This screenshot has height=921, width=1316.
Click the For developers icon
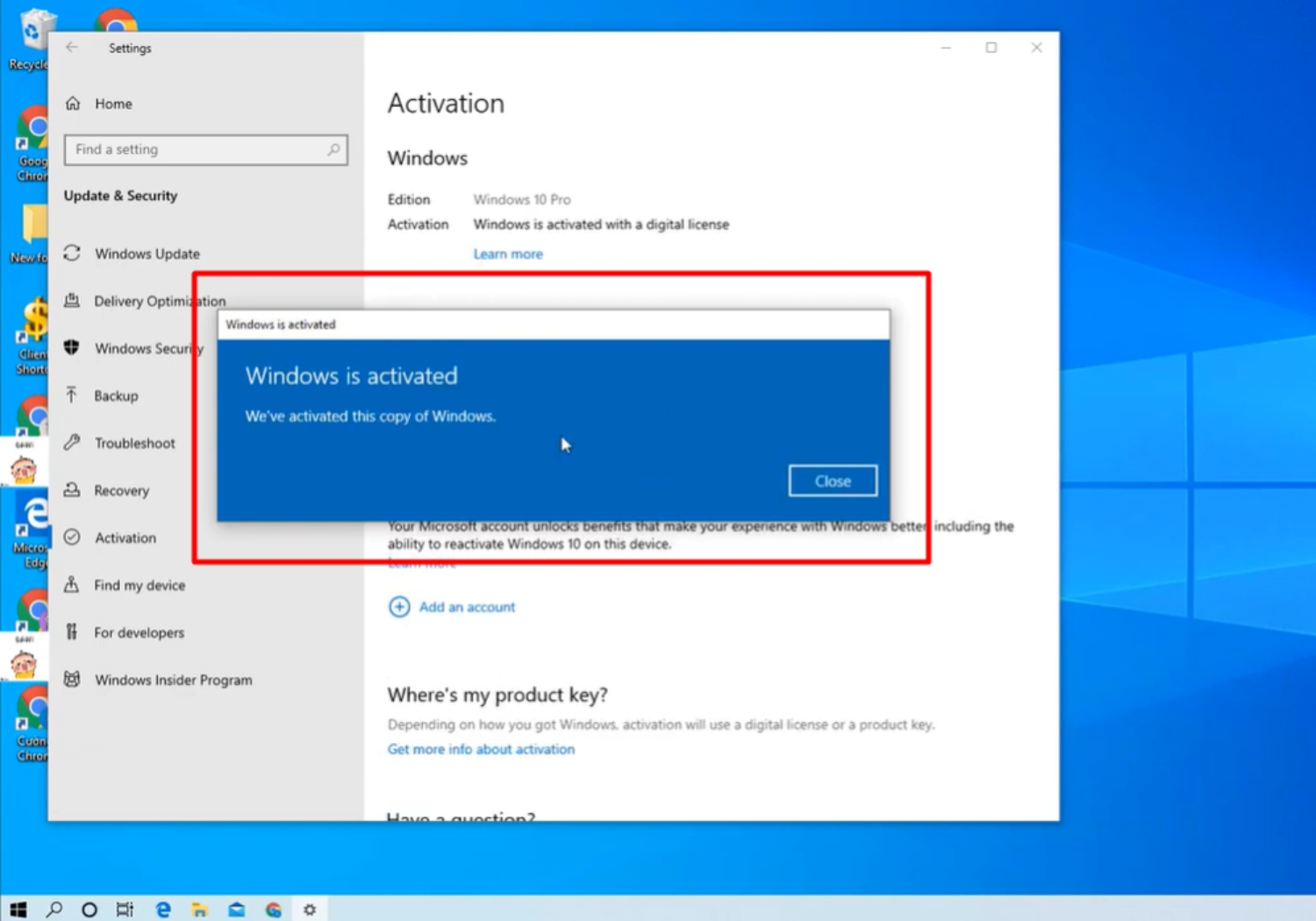click(72, 632)
